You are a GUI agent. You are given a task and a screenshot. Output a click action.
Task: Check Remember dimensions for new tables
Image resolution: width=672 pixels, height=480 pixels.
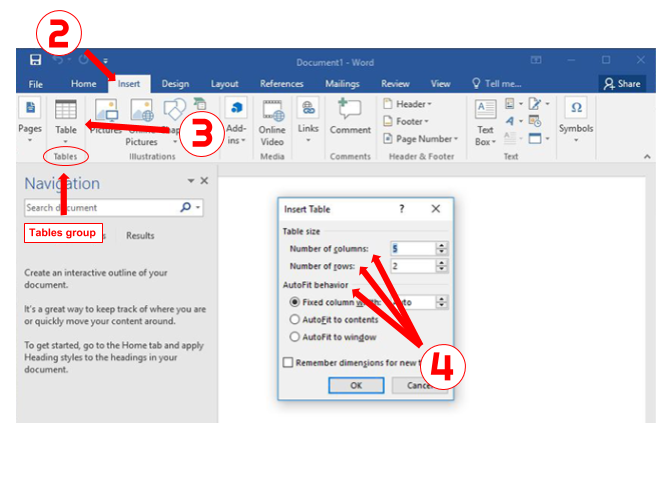tap(288, 363)
